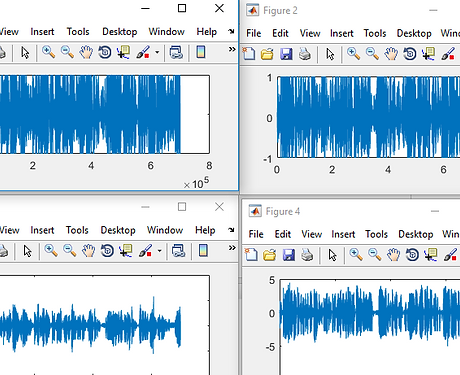Screen dimensions: 460x375
Task: Select Brush tool in window left of Figure 4
Action: tap(145, 251)
